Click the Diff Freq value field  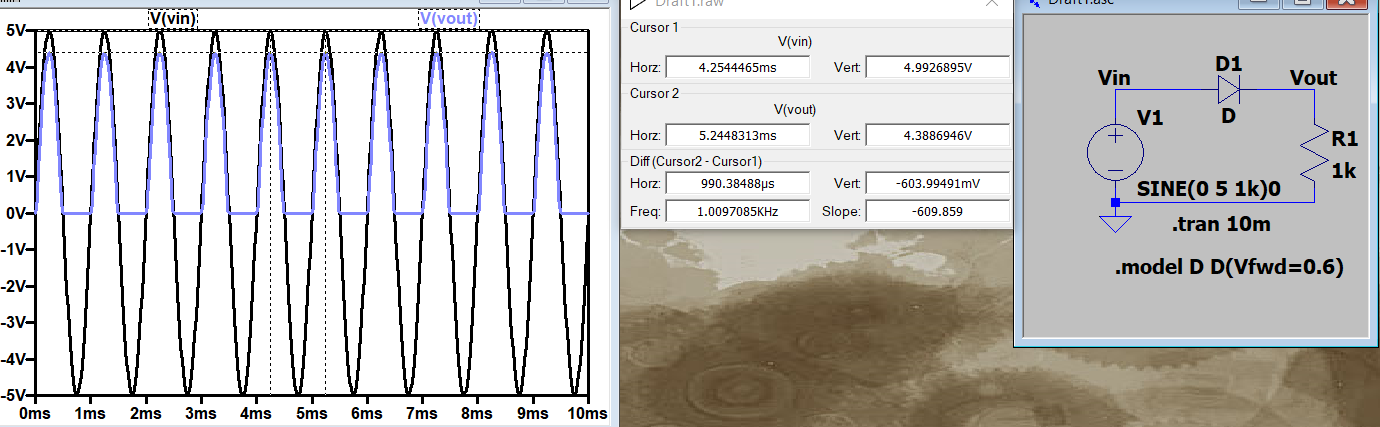click(x=736, y=211)
